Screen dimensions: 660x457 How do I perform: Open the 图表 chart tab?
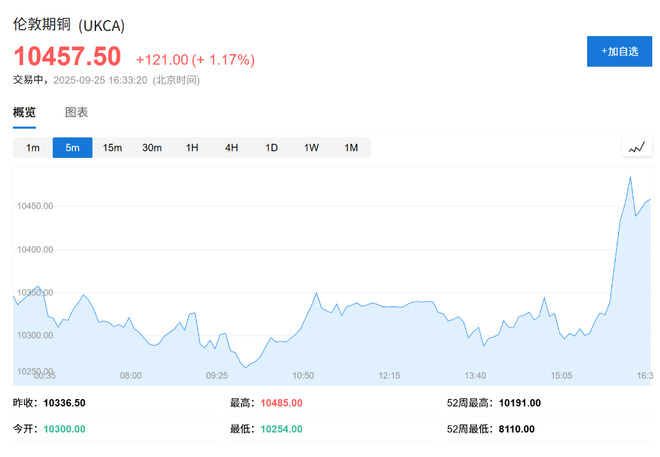(x=76, y=112)
